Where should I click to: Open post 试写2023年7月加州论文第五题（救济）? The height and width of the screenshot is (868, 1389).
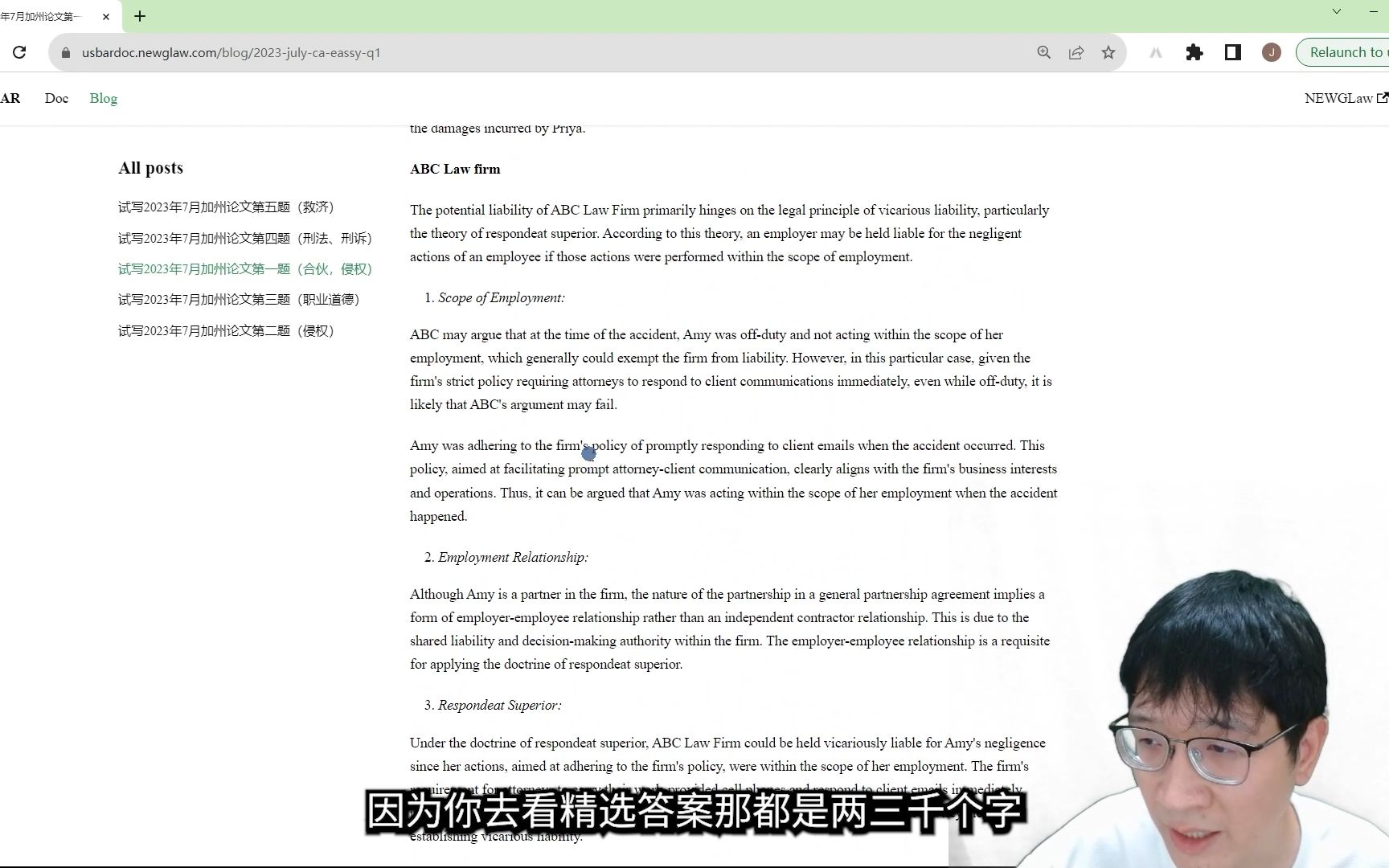[226, 207]
